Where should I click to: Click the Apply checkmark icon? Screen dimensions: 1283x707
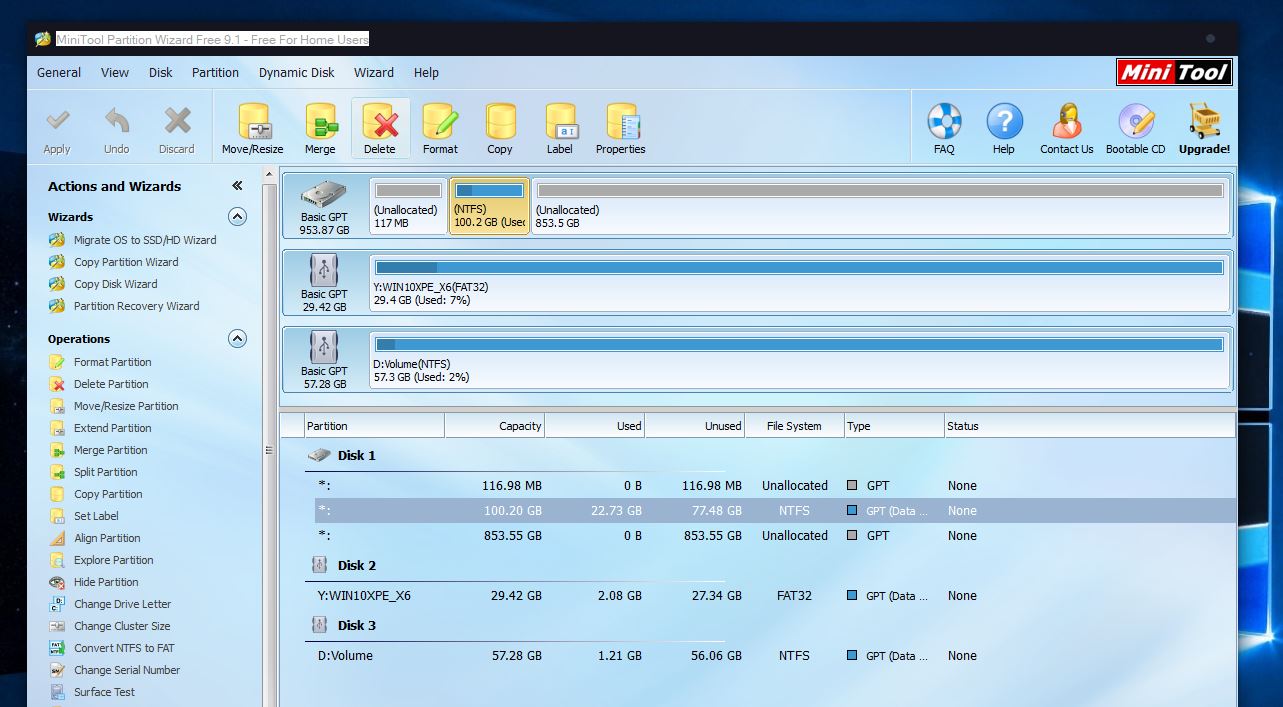coord(57,122)
